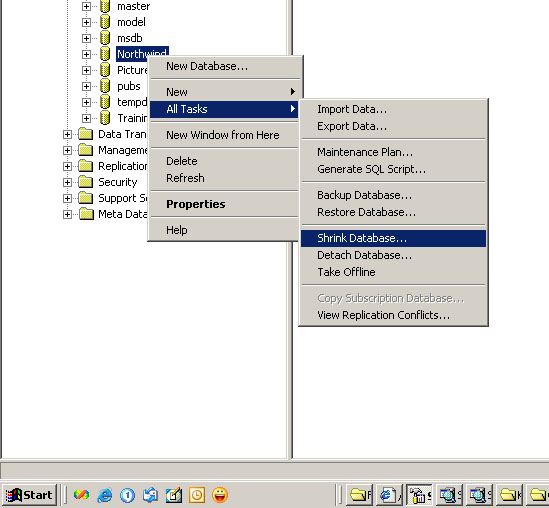Expand the model database node

[x=86, y=22]
